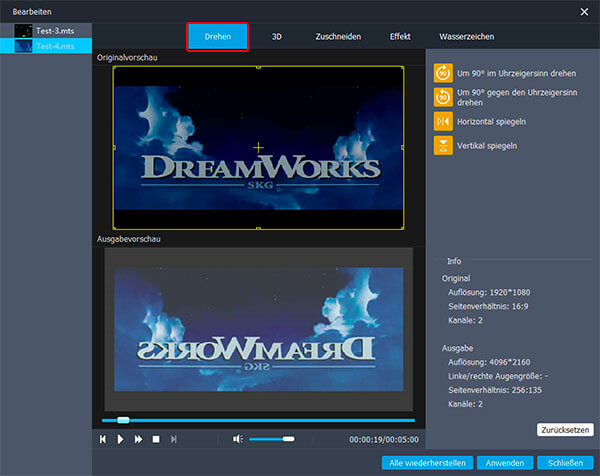
Task: Step to next frame in player
Action: click(x=174, y=439)
